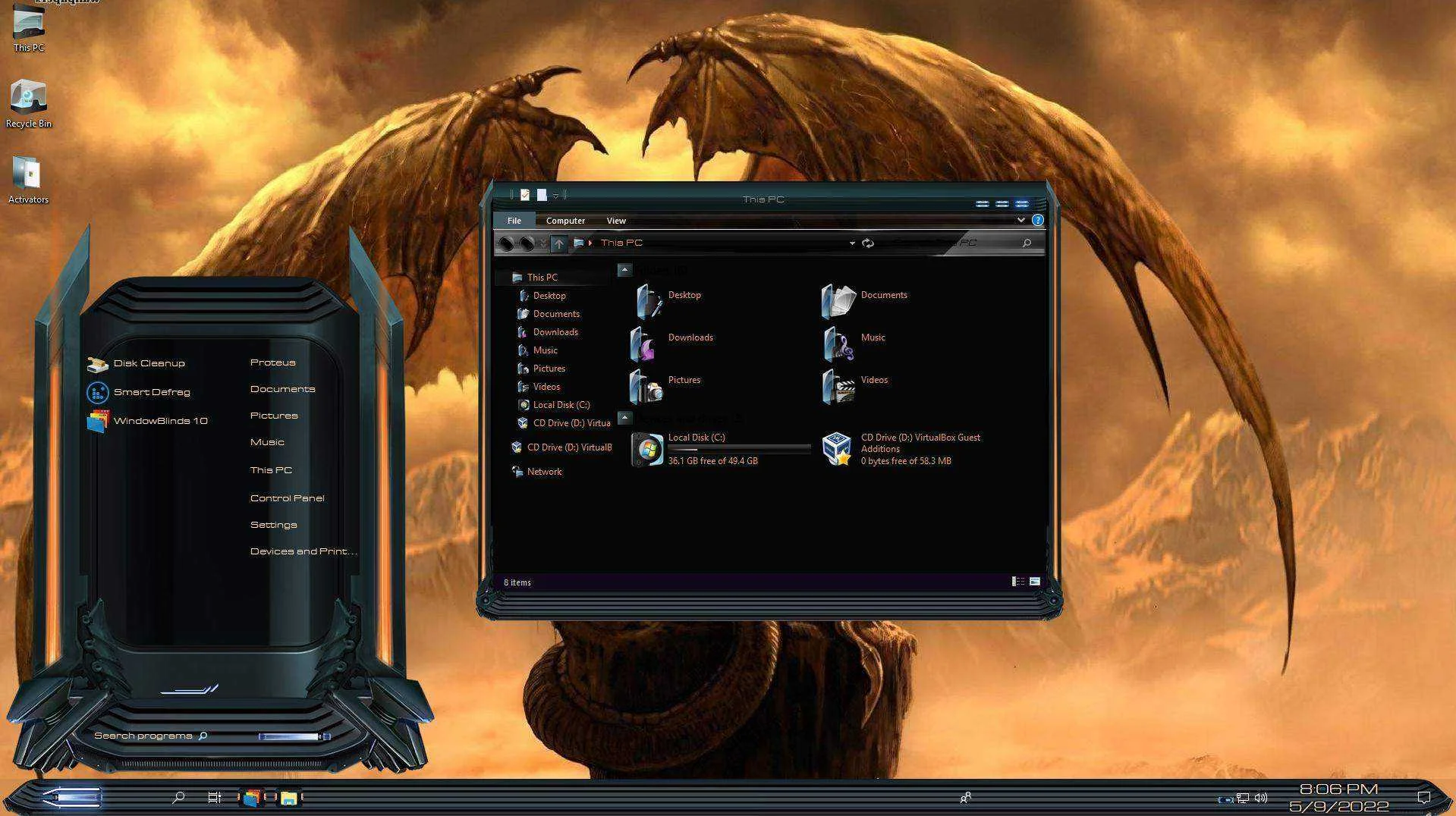Open the File tab in Explorer
This screenshot has width=1456, height=816.
pyautogui.click(x=514, y=221)
